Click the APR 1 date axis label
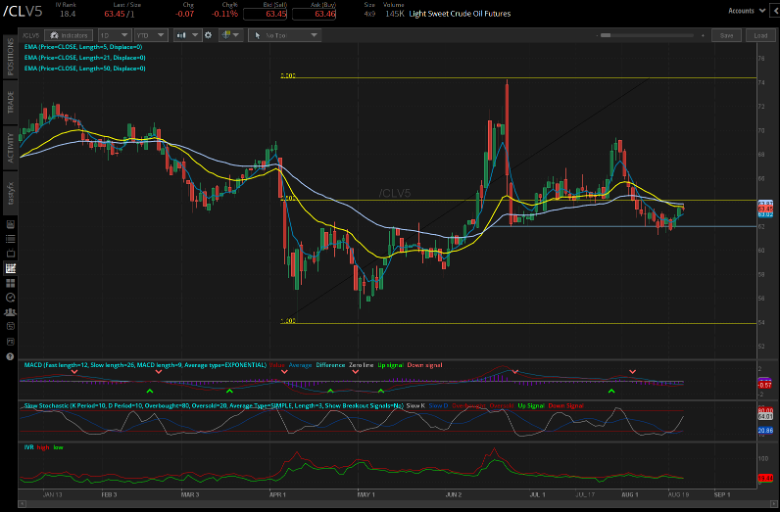Viewport: 780px width, 515px height. 278,495
